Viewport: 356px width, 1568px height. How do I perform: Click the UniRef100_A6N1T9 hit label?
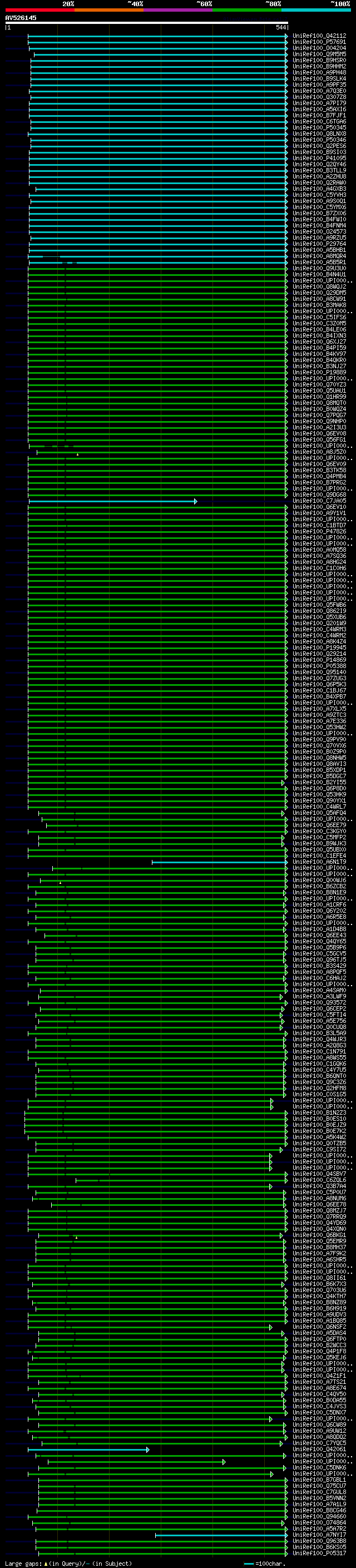[x=319, y=862]
